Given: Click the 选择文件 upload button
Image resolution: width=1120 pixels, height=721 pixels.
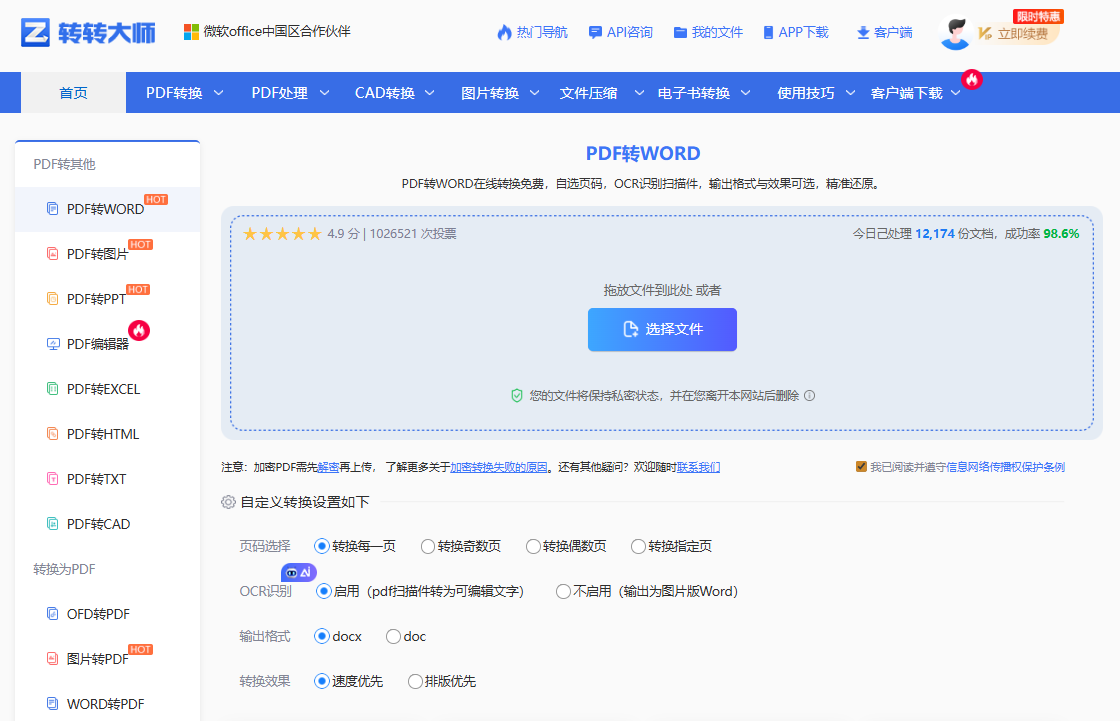Looking at the screenshot, I should tap(662, 329).
